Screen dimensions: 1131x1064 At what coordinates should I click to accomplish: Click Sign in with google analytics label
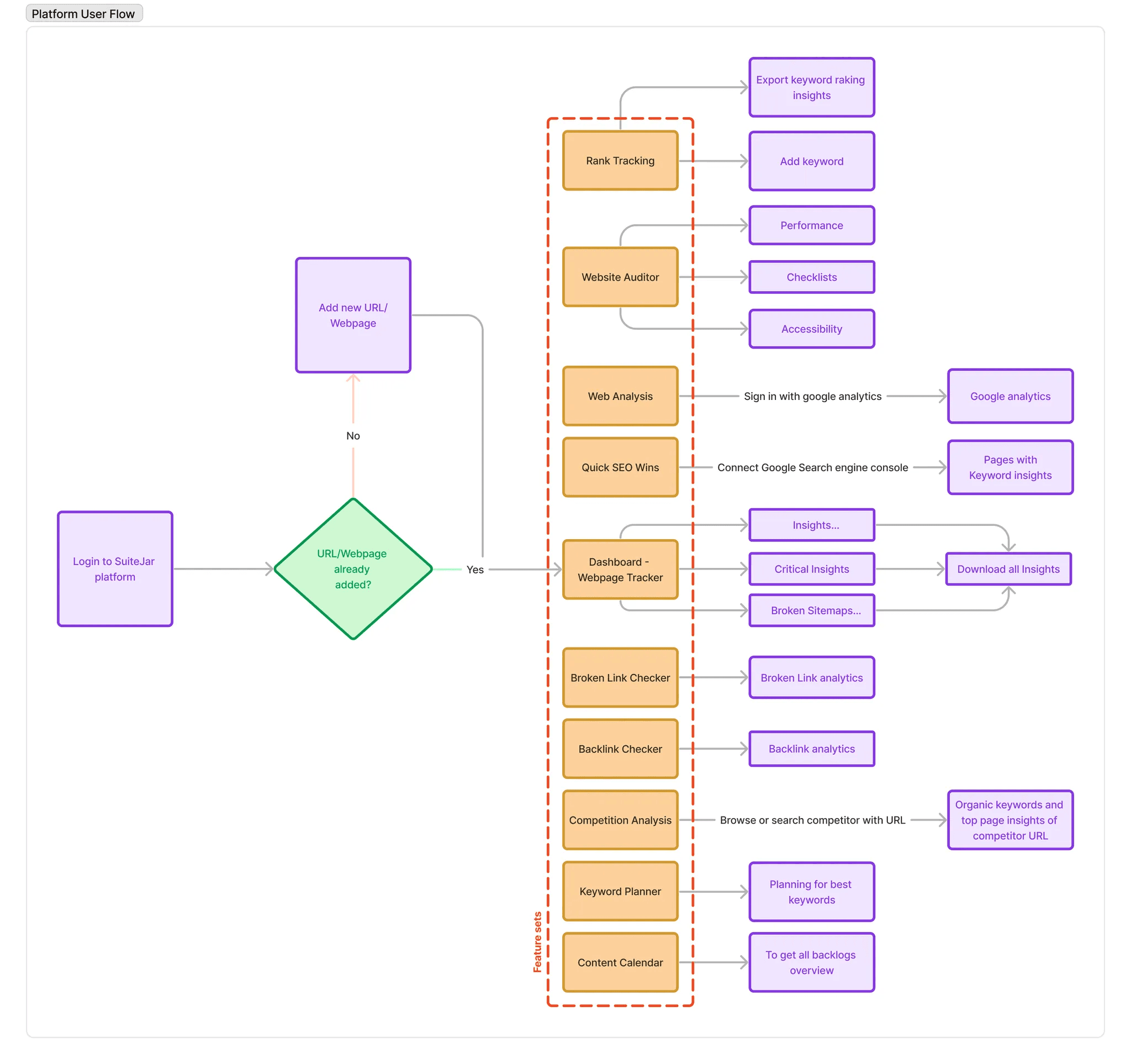pyautogui.click(x=812, y=396)
